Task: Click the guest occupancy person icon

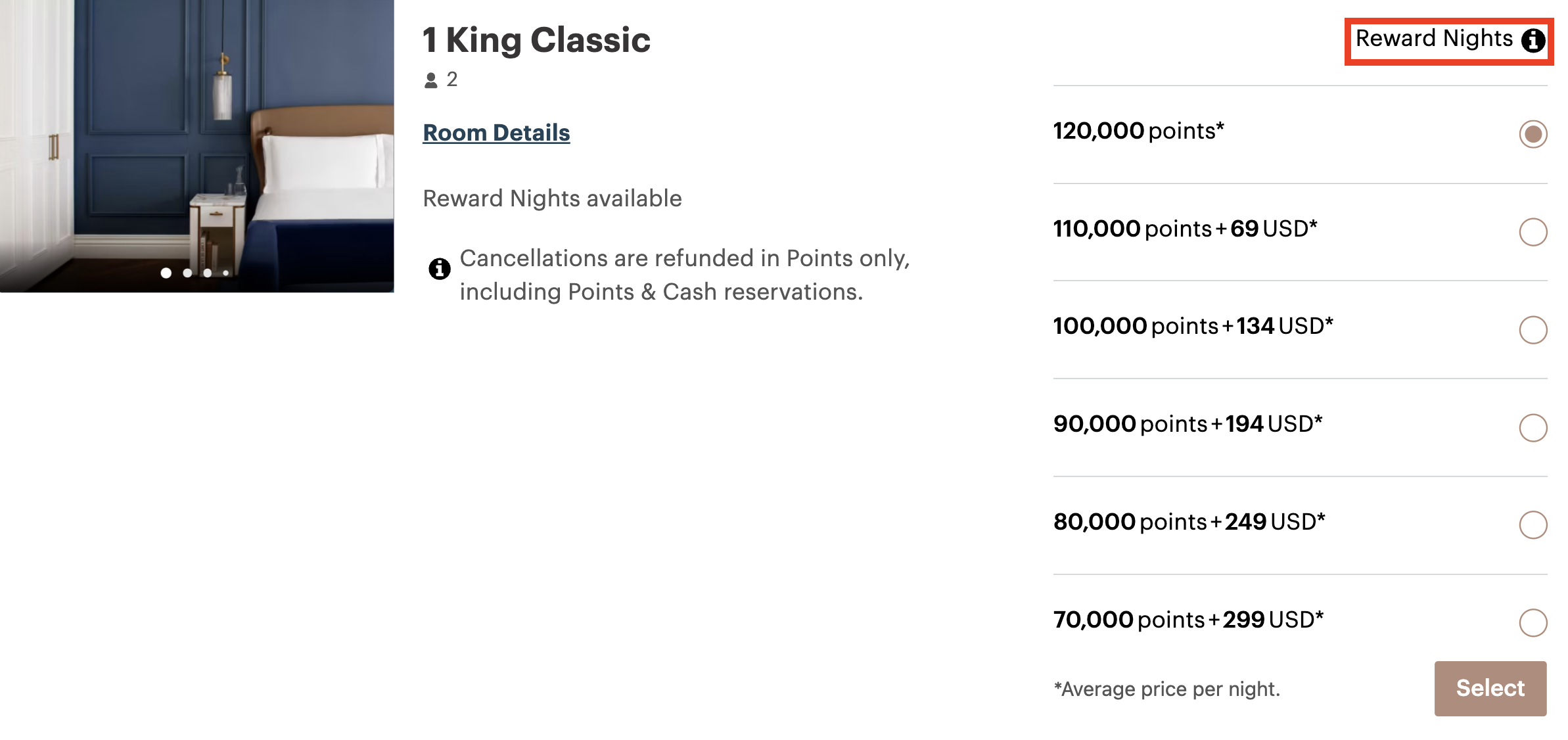Action: click(x=430, y=80)
